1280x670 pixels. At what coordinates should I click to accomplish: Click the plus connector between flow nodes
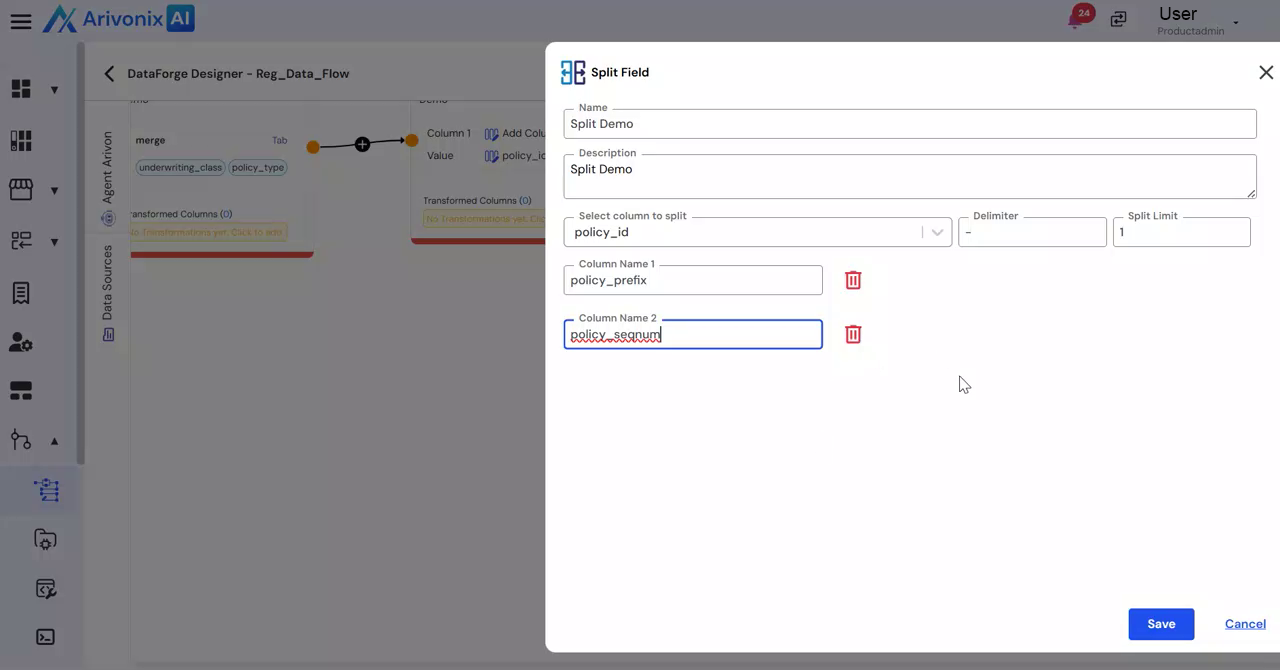(362, 145)
